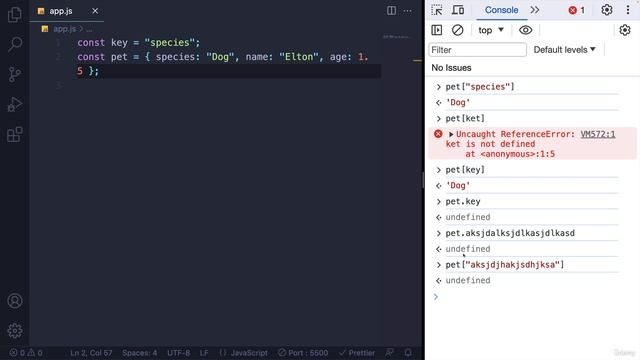Click app.js in the breadcrumb bar
The width and height of the screenshot is (640, 360).
pos(64,29)
